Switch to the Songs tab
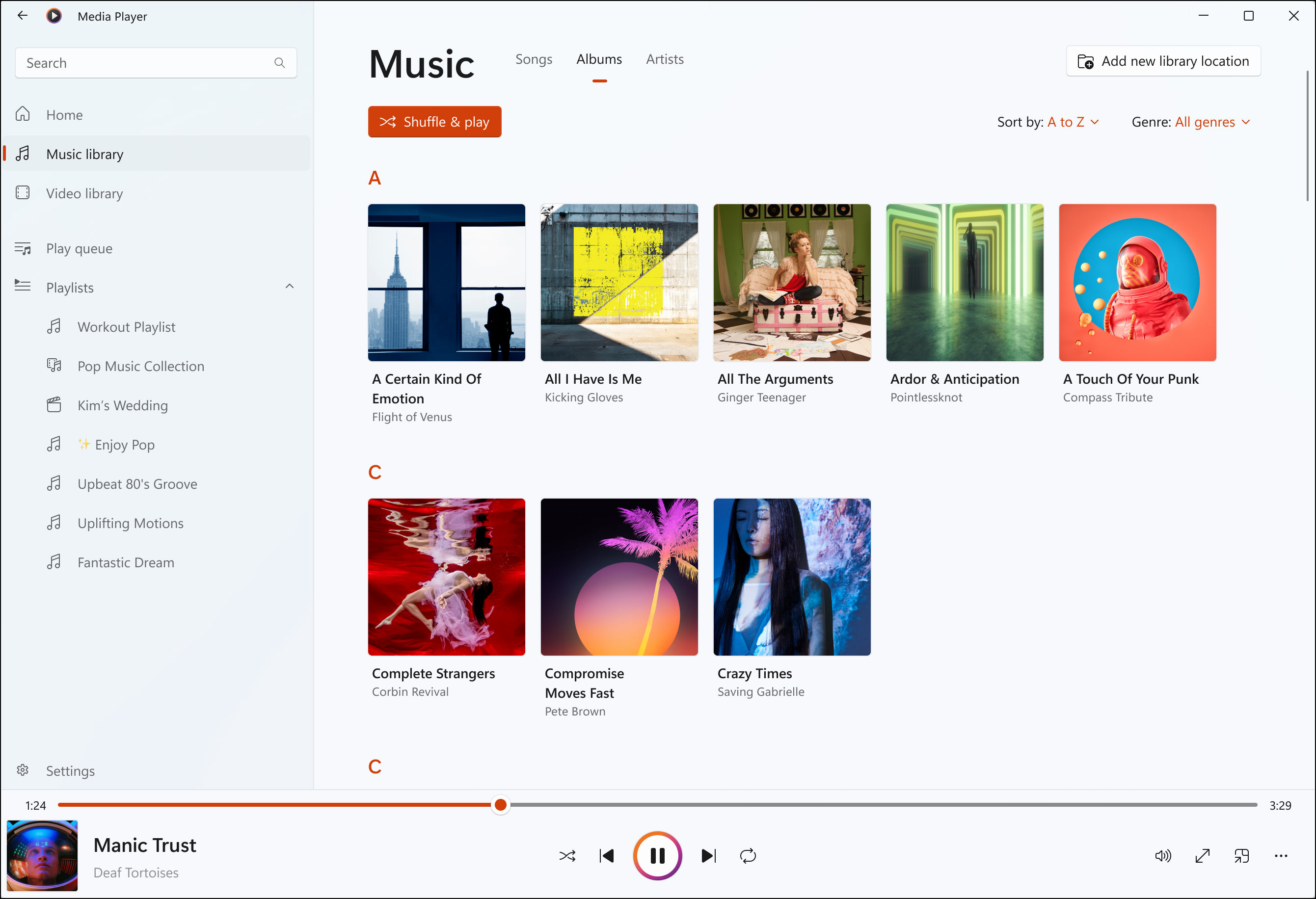This screenshot has width=1316, height=899. [534, 59]
